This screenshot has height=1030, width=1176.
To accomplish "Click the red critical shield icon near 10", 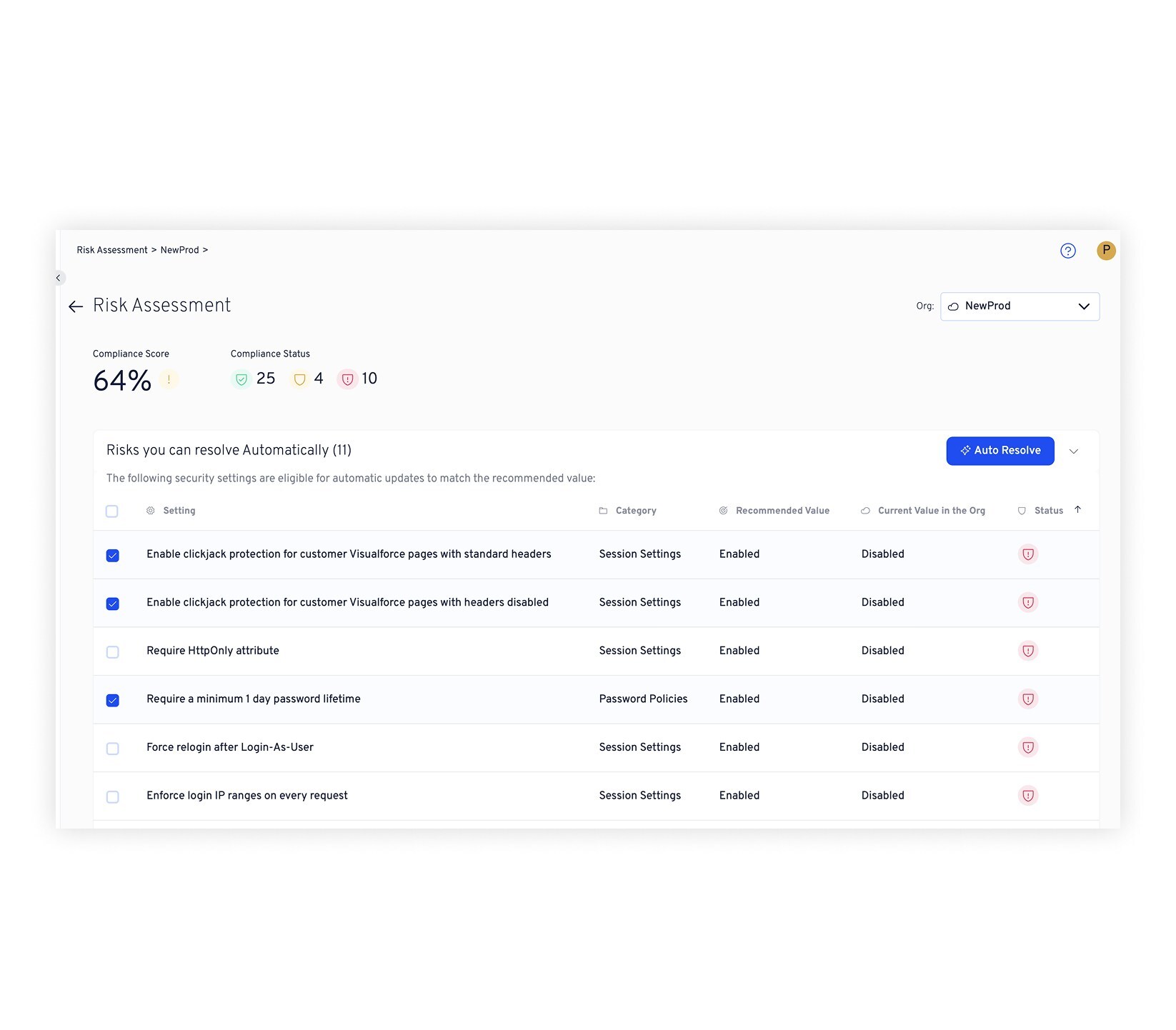I will click(x=347, y=379).
